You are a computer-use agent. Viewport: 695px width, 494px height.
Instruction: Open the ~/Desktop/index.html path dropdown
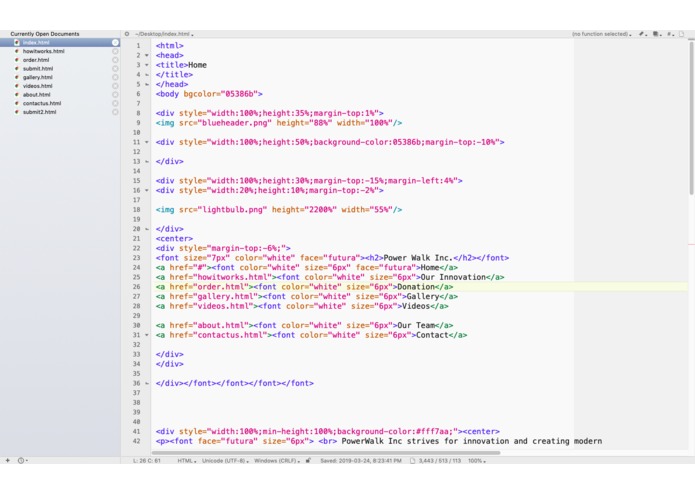point(164,34)
